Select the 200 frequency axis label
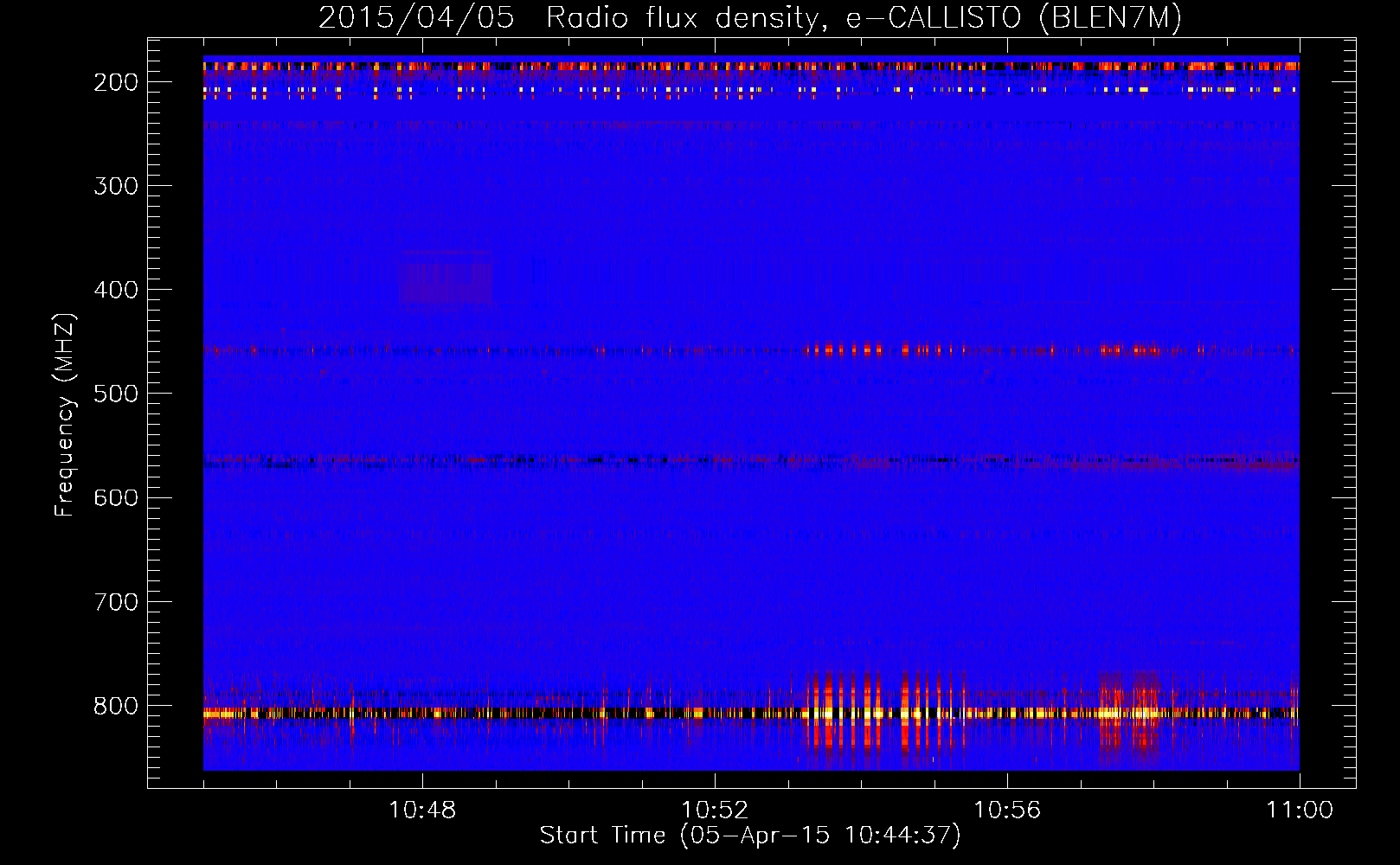Viewport: 1400px width, 865px height. tap(116, 82)
